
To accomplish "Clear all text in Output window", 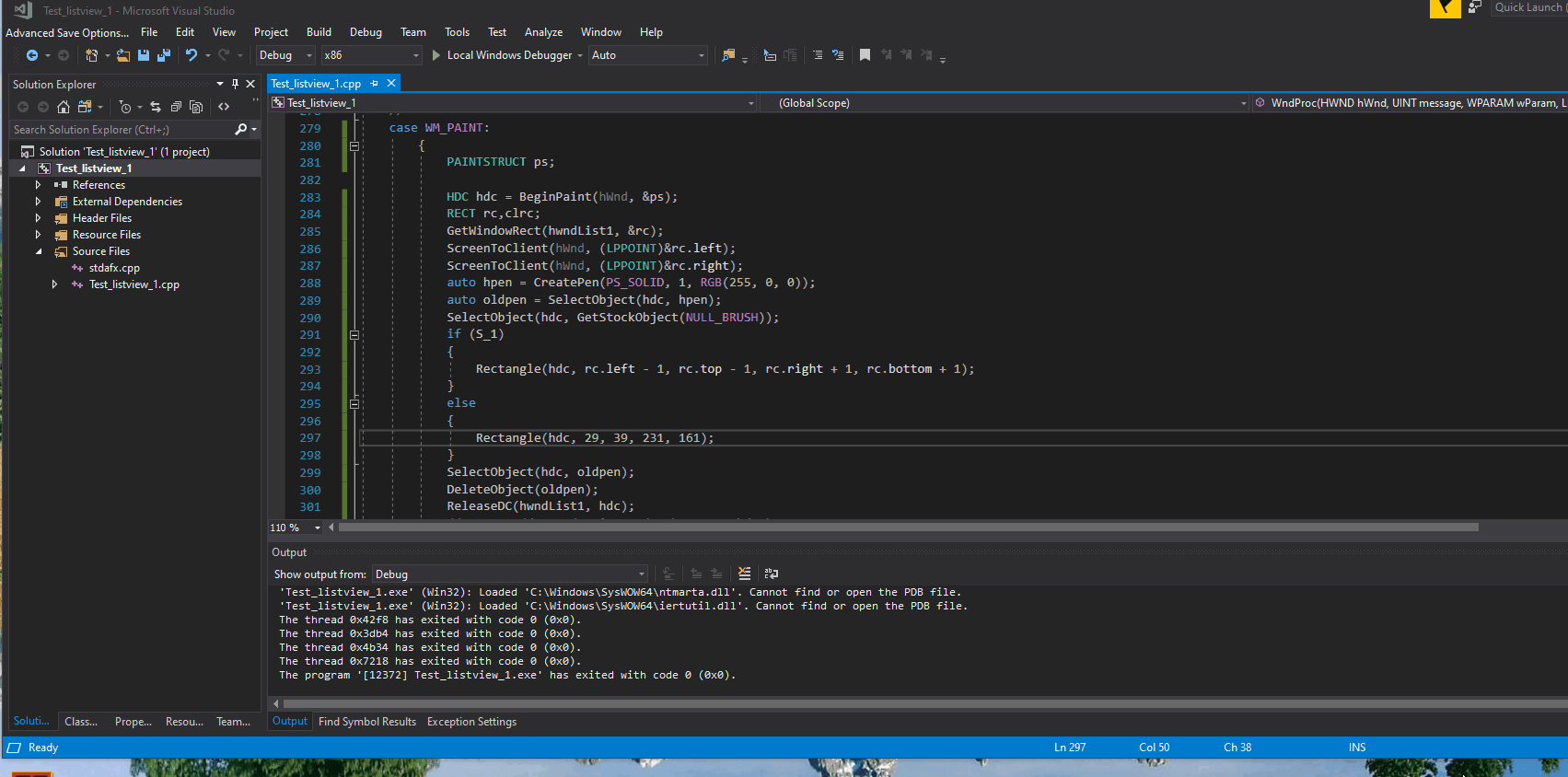I will (x=744, y=574).
